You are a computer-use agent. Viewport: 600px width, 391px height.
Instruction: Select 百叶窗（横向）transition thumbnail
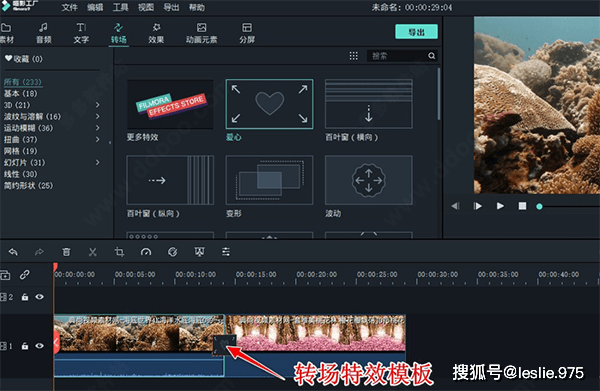pyautogui.click(x=368, y=104)
